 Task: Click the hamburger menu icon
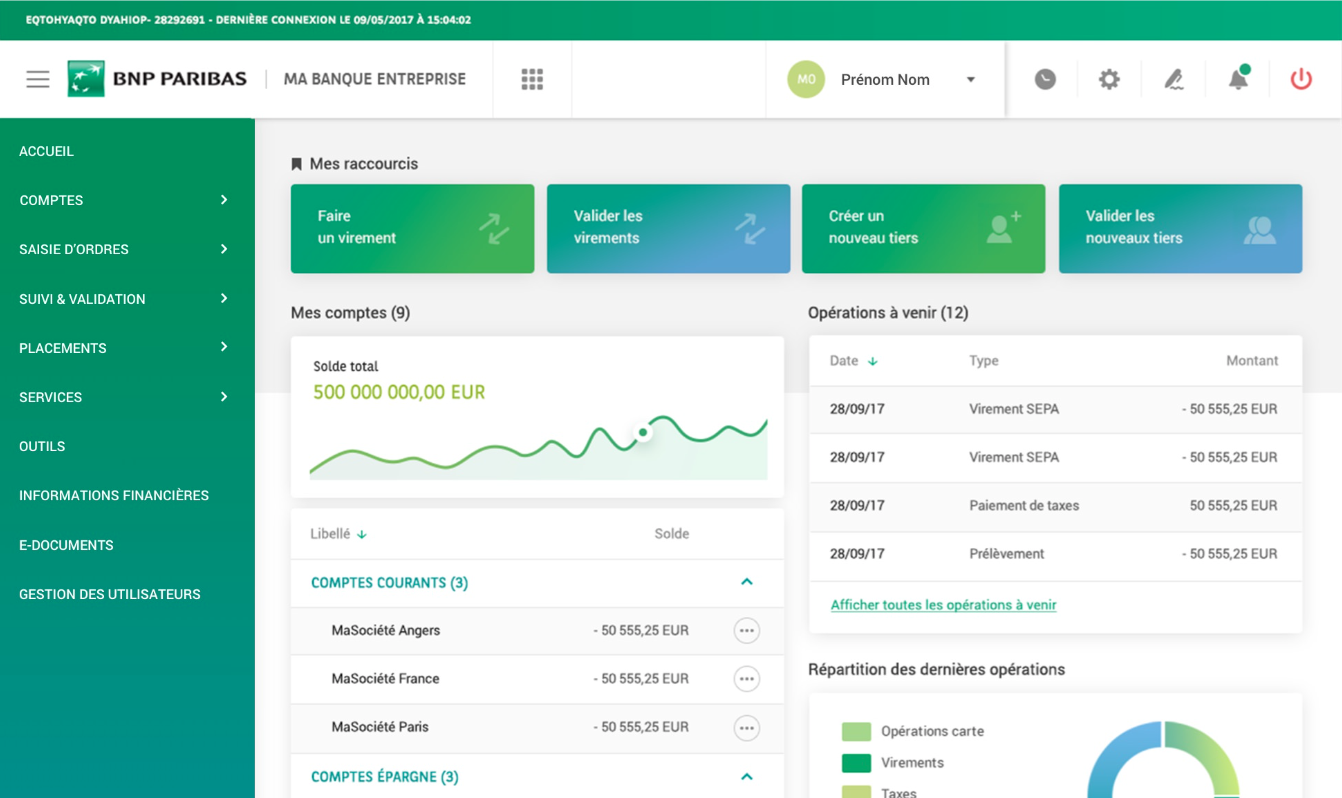[x=37, y=80]
